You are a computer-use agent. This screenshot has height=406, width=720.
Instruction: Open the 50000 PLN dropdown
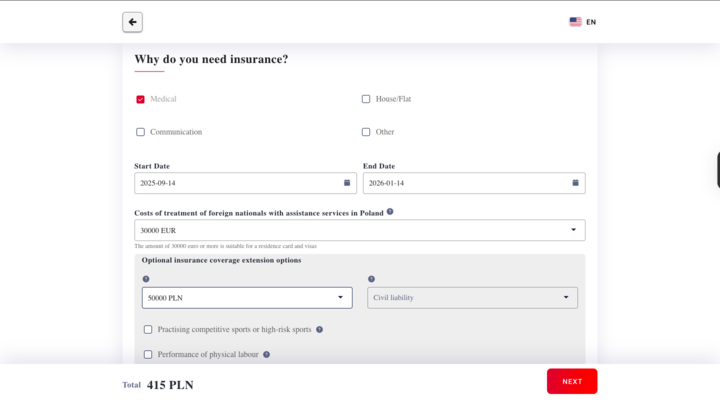tap(247, 298)
